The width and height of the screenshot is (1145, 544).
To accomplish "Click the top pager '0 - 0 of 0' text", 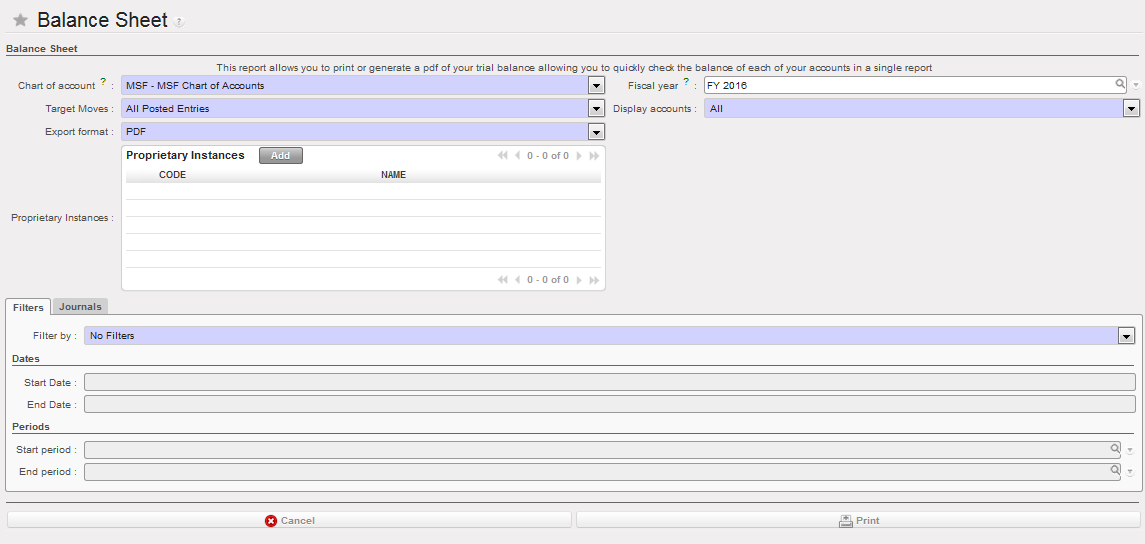I will 548,156.
